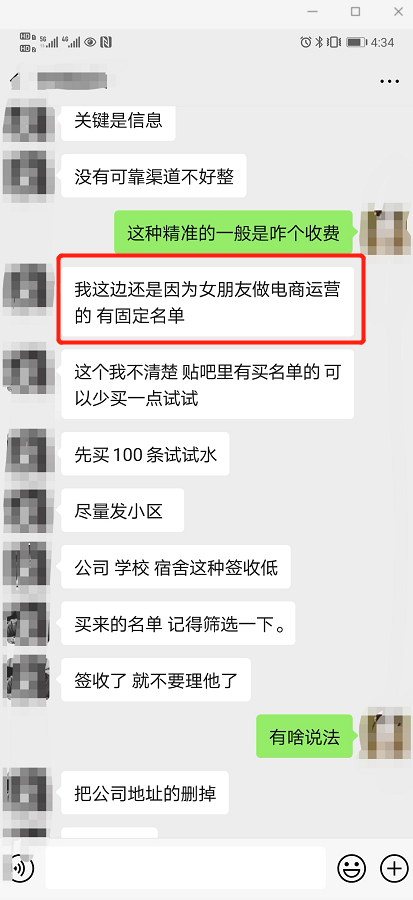Select message '尽量发小区'
Screen dimensions: 413x900
coord(123,510)
